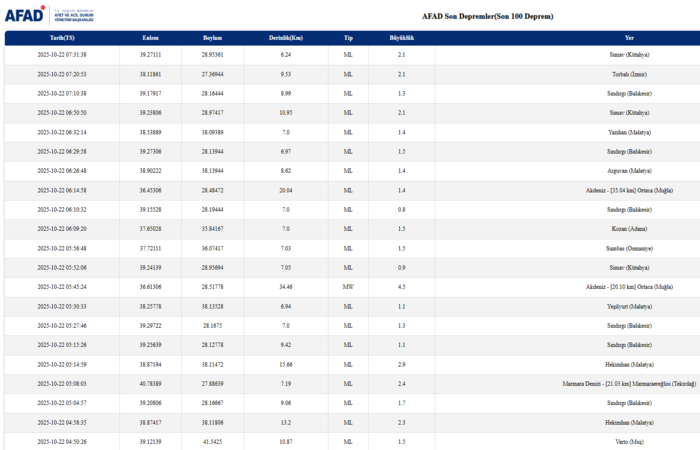Click the Sumbas (Osmaniye) location cell
The image size is (700, 450).
click(x=628, y=247)
